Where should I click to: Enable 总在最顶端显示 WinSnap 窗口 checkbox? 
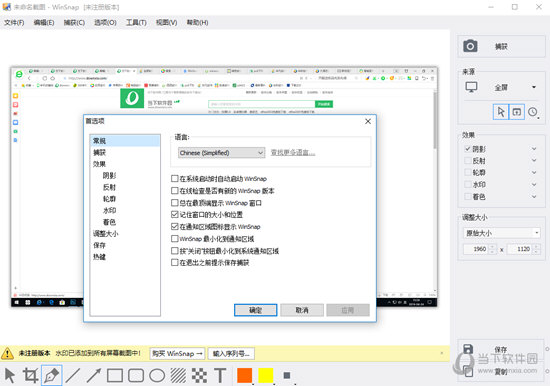pos(174,202)
